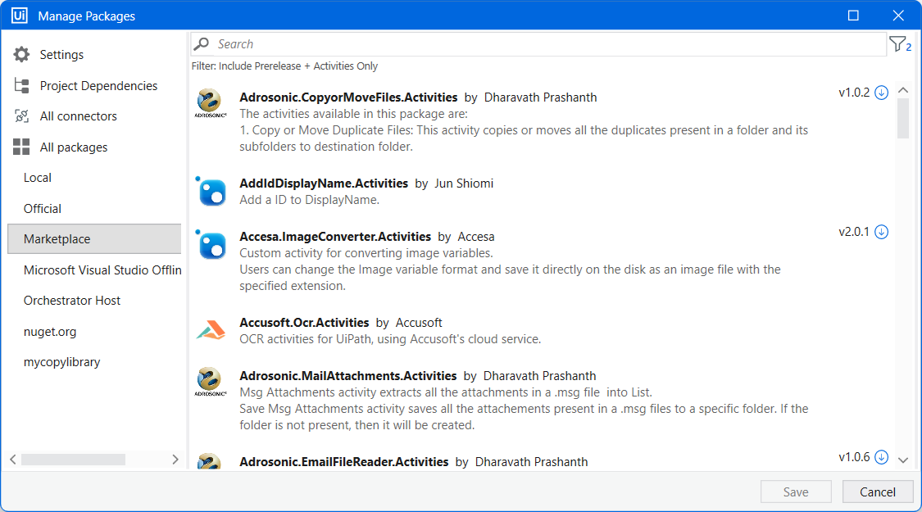Click the package list scroll down arrow
The width and height of the screenshot is (922, 512).
(x=903, y=460)
